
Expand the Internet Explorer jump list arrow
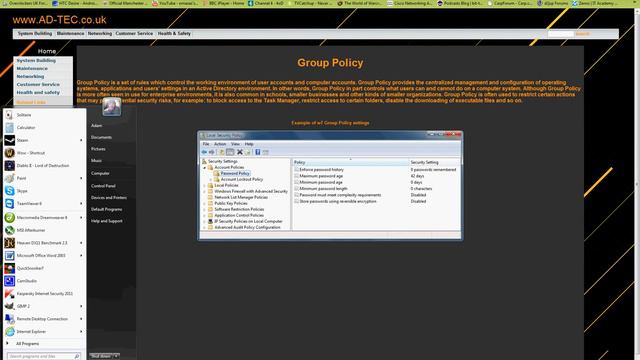81,331
